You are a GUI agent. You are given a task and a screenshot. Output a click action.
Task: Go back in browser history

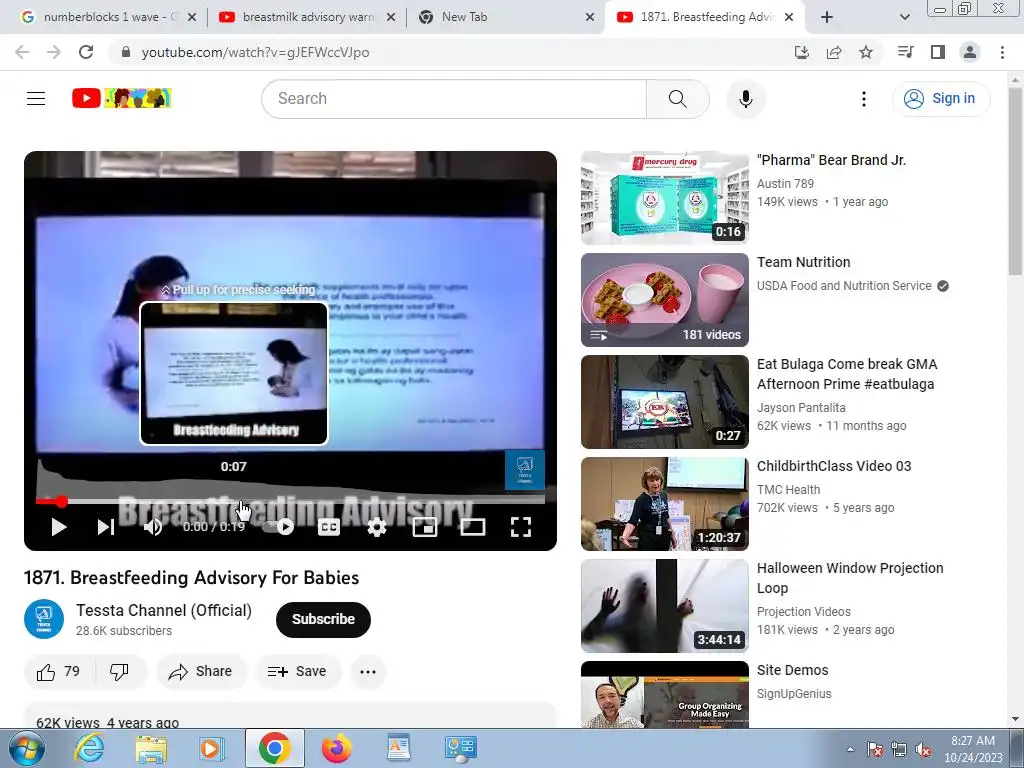(x=22, y=52)
